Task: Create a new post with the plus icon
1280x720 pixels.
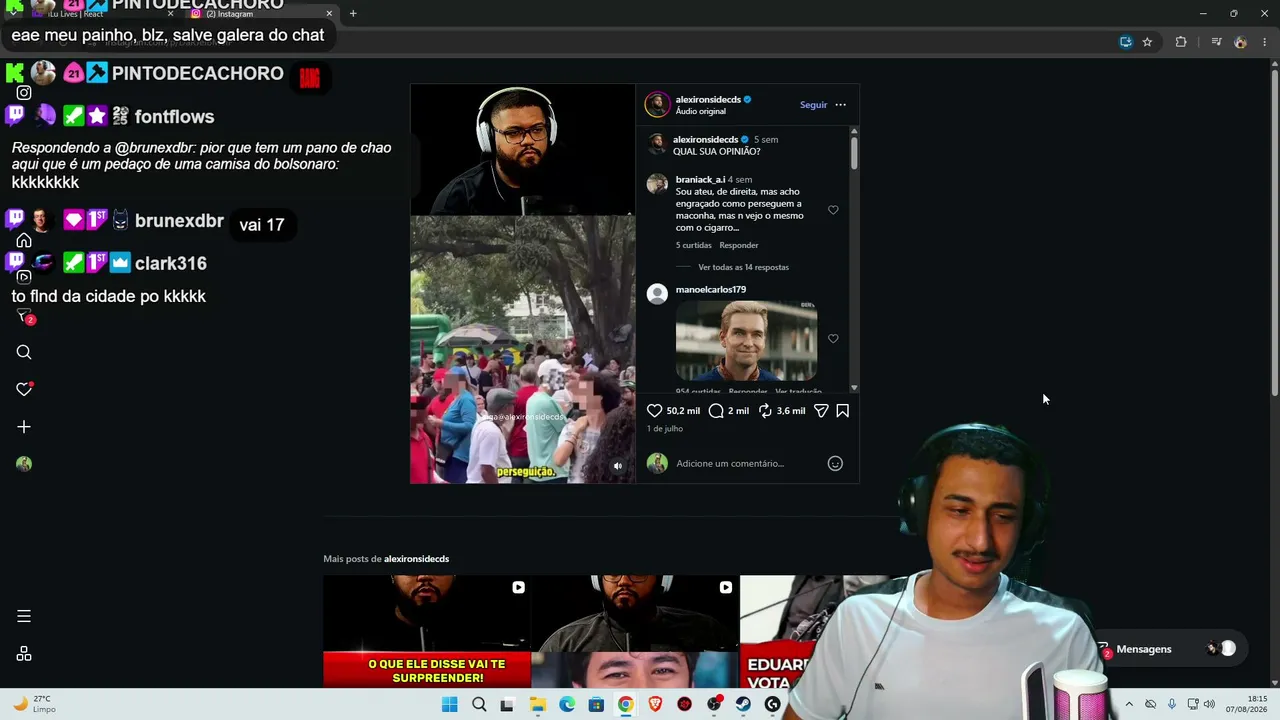Action: click(x=24, y=427)
